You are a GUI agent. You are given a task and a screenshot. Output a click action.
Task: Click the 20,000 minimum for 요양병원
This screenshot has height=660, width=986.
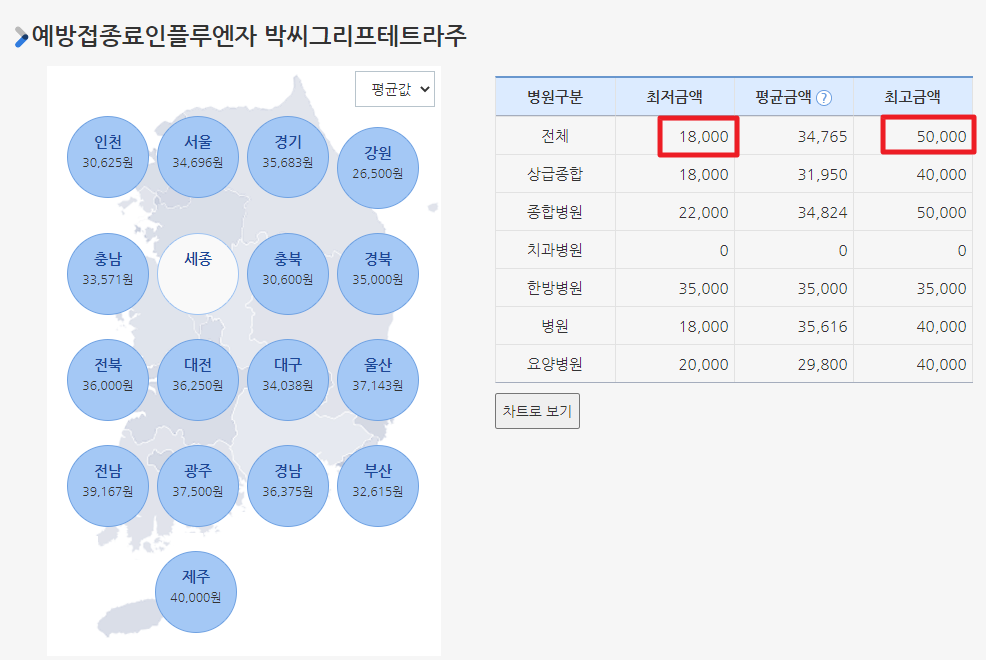pyautogui.click(x=704, y=365)
